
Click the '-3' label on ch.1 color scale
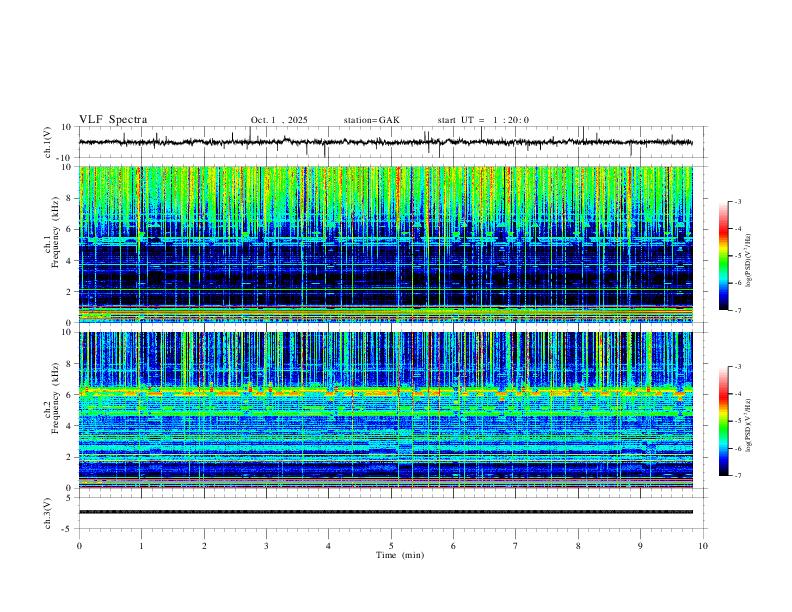[x=737, y=202]
